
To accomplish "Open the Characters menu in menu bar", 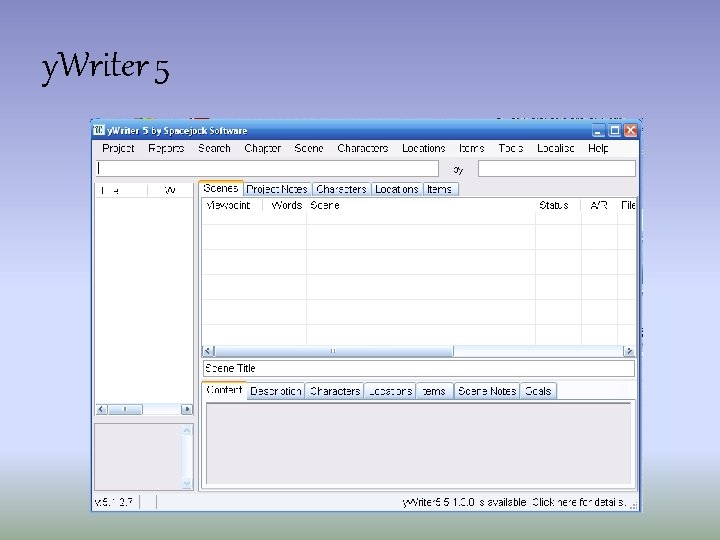I will click(x=363, y=148).
